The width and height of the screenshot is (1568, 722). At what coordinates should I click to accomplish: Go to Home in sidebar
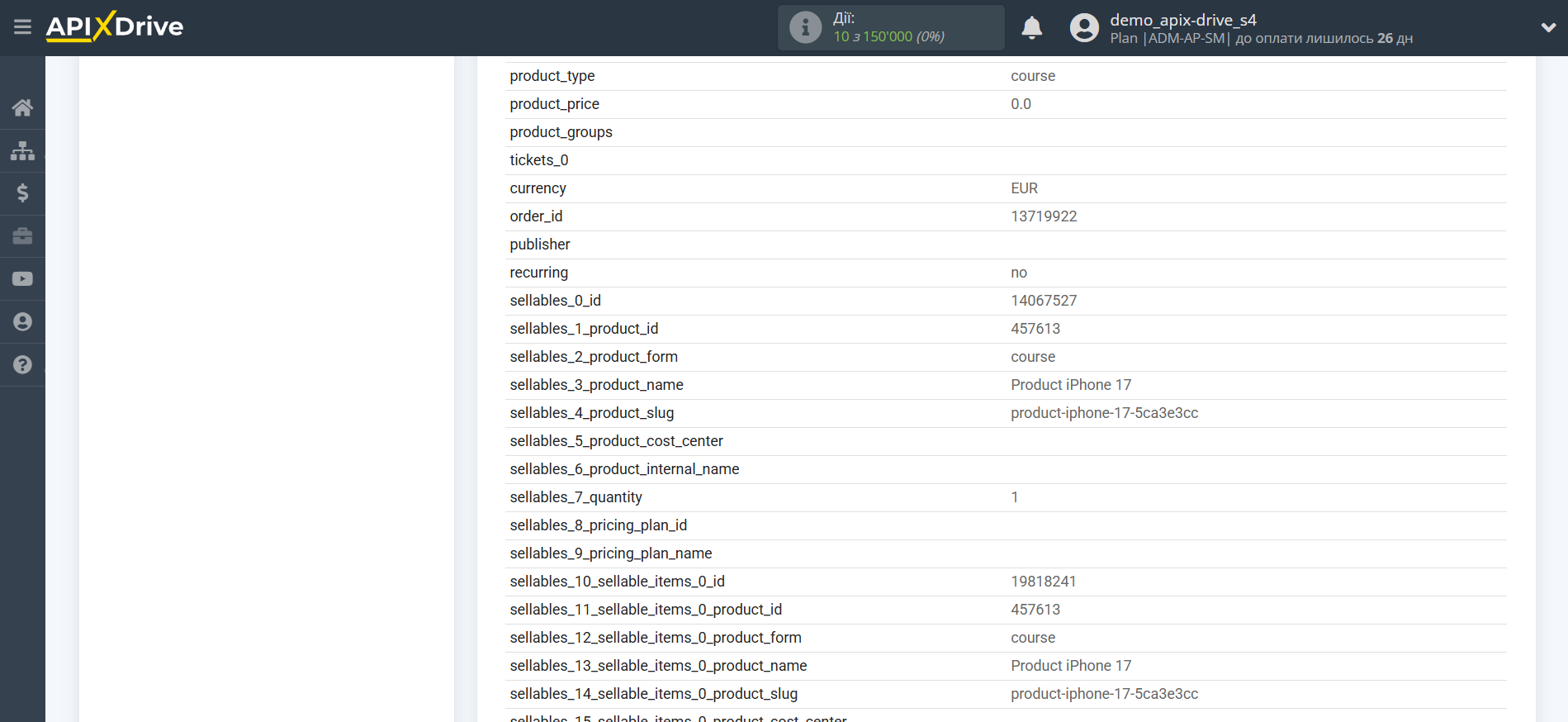point(22,107)
